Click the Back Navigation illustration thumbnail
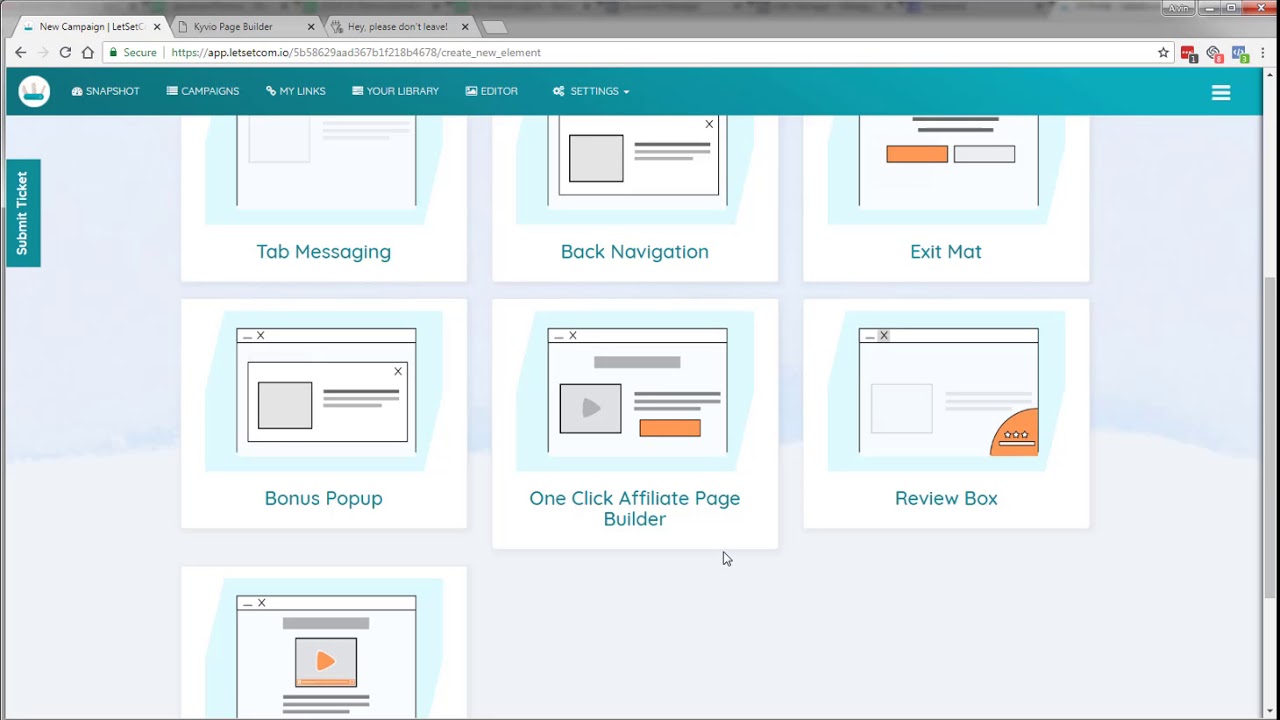The height and width of the screenshot is (720, 1280). 637,168
